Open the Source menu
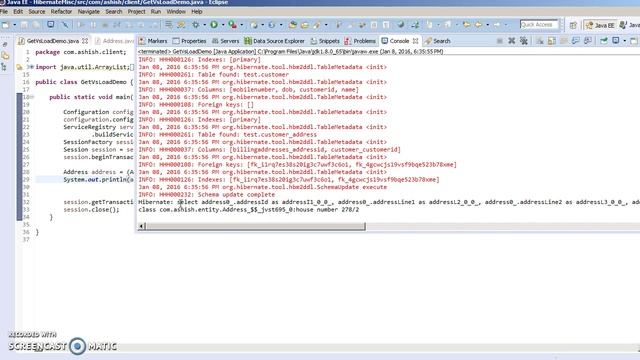The width and height of the screenshot is (640, 360). pyautogui.click(x=37, y=12)
